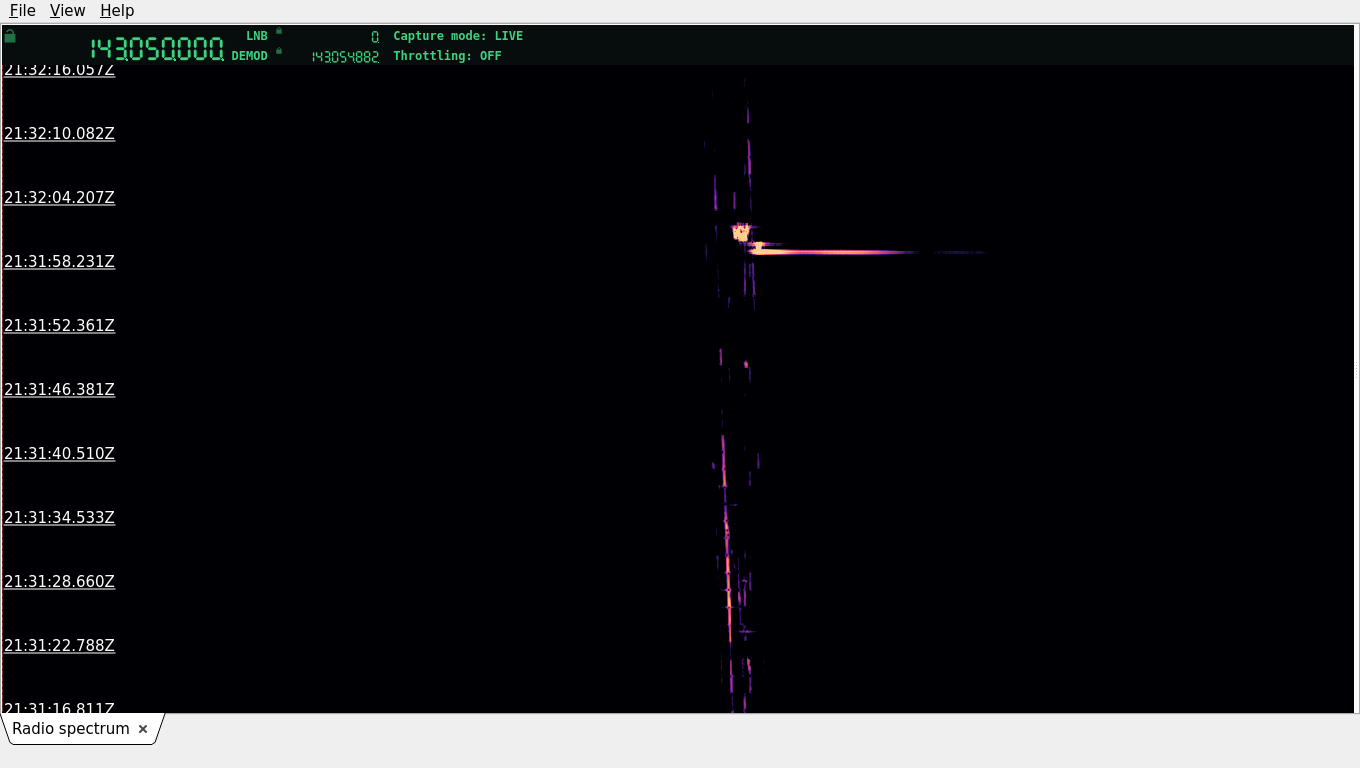Toggle the DEMOD frequency lock icon
The width and height of the screenshot is (1360, 768).
[x=279, y=51]
